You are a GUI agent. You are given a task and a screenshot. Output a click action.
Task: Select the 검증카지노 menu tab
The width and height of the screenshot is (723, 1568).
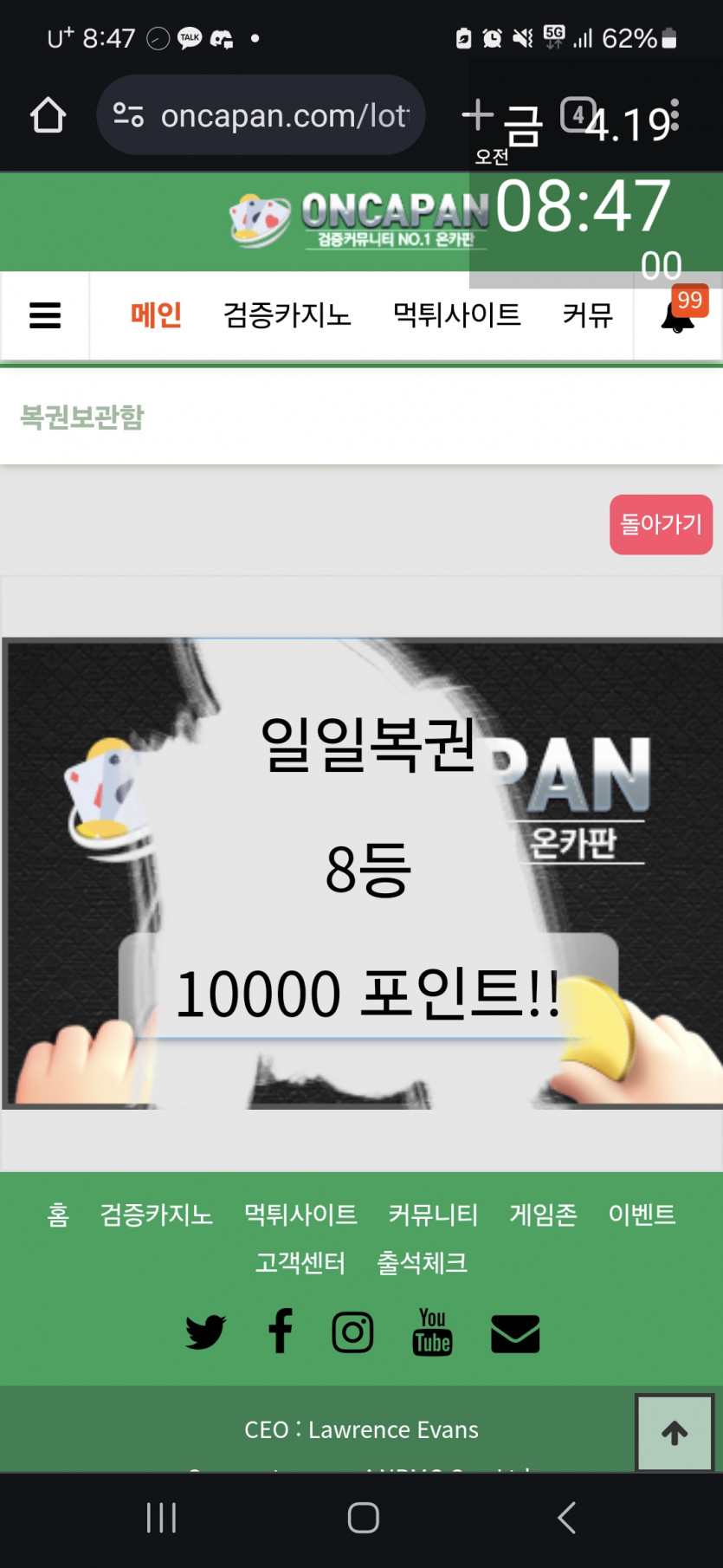[287, 314]
